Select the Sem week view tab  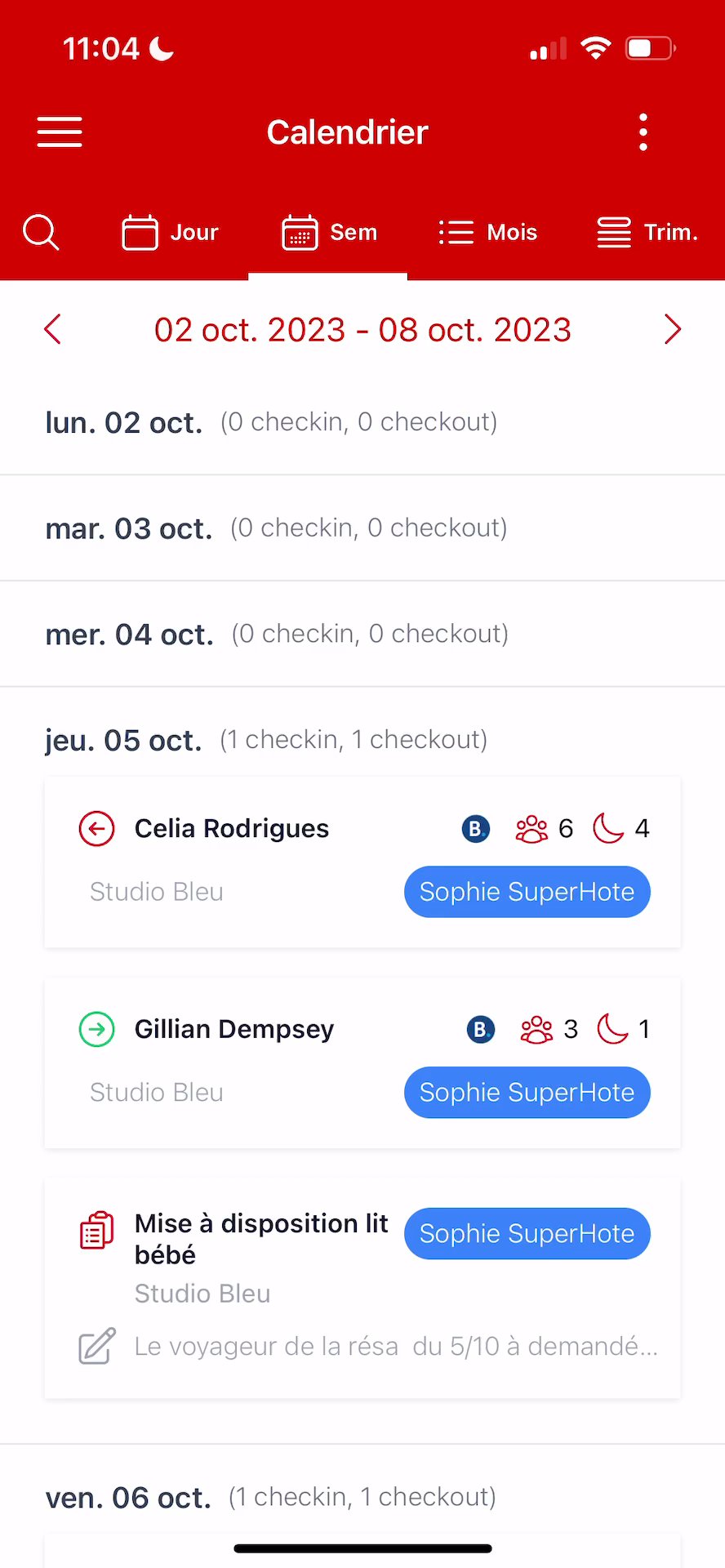[329, 233]
